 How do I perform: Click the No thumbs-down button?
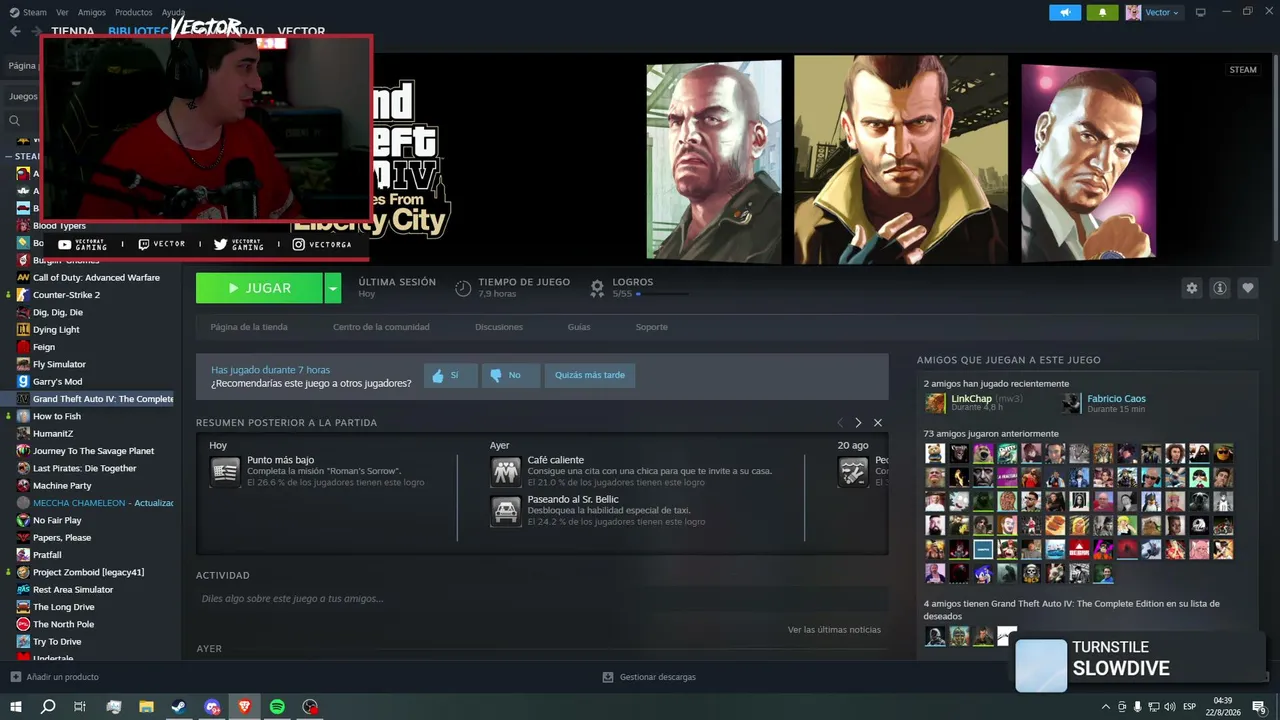510,375
